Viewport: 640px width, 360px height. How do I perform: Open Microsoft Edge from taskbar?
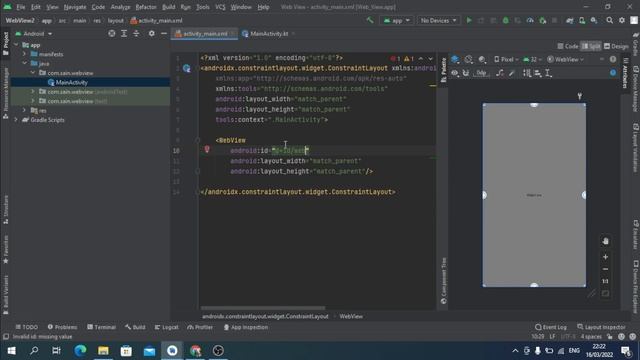(x=80, y=351)
